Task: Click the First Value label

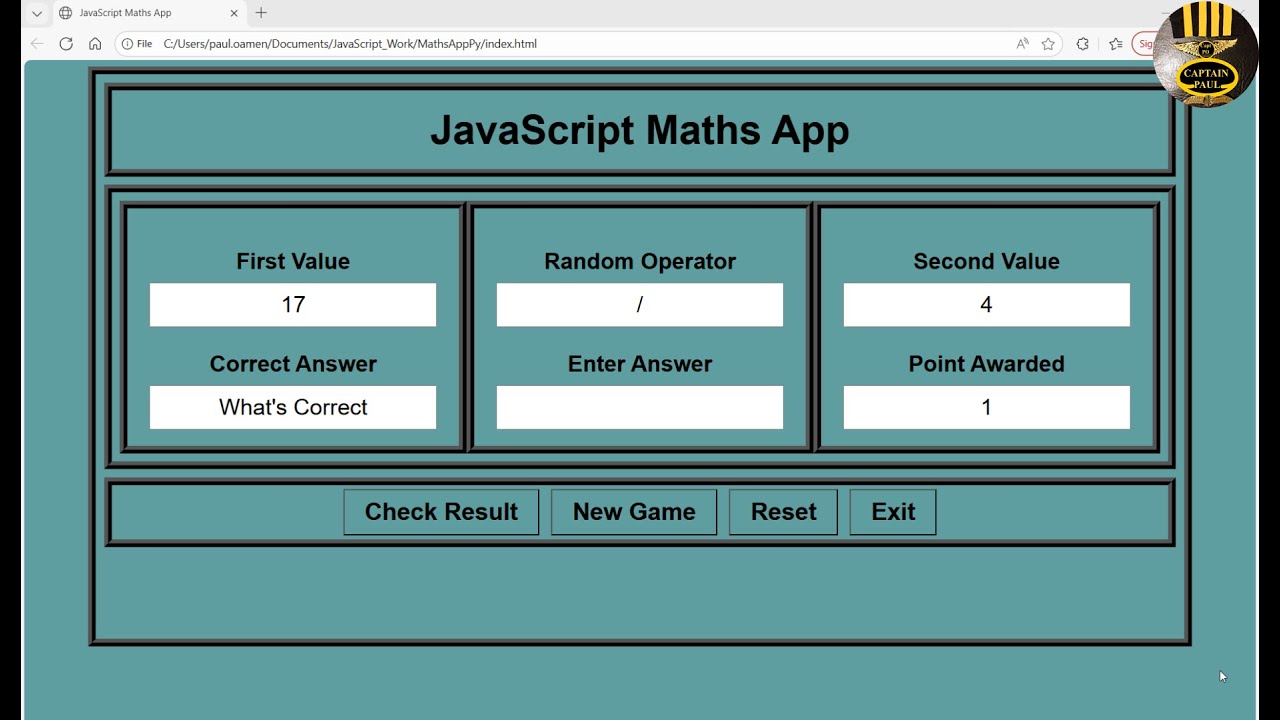Action: (293, 261)
